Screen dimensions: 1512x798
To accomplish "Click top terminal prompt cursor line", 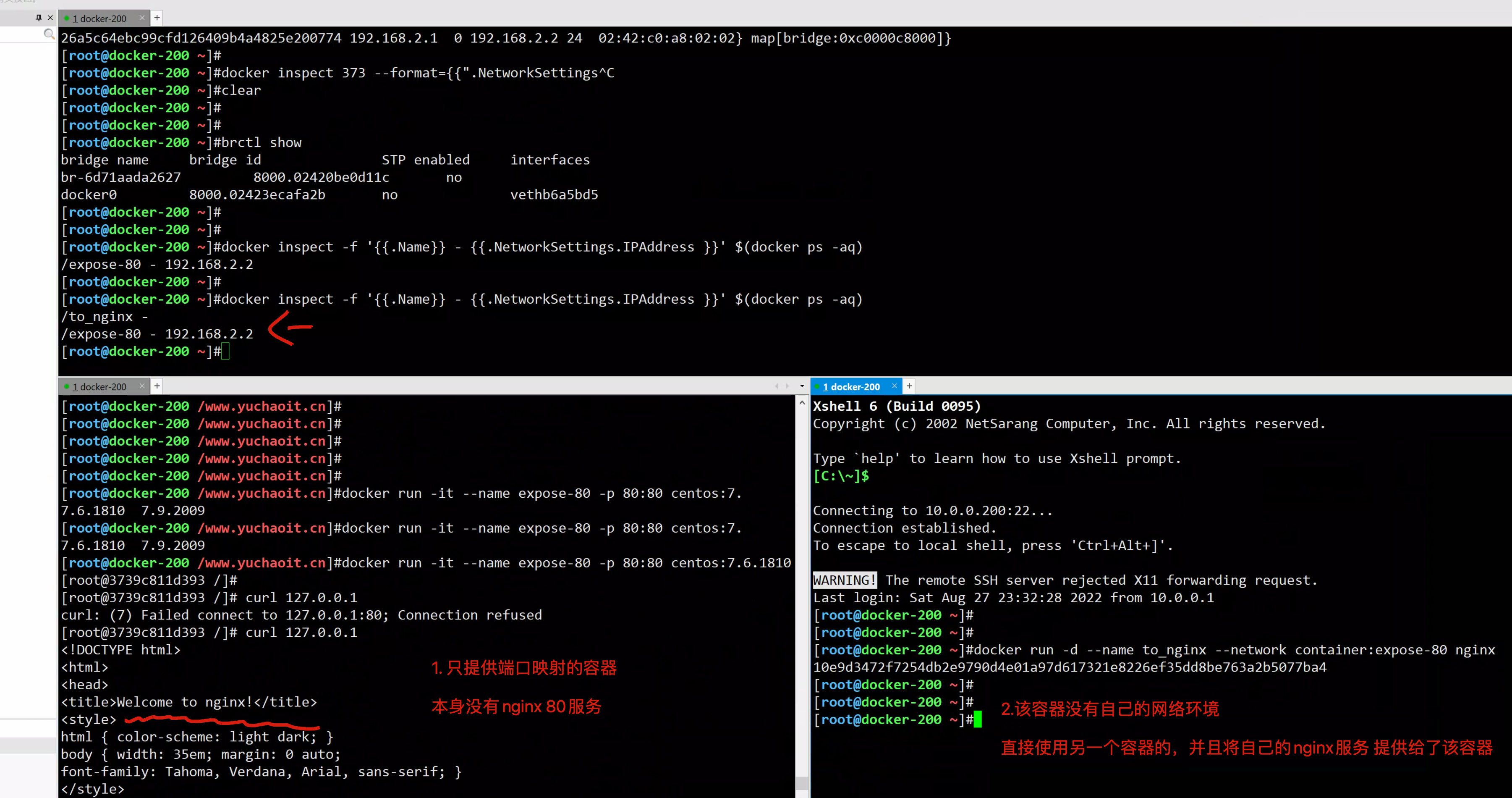I will [225, 352].
